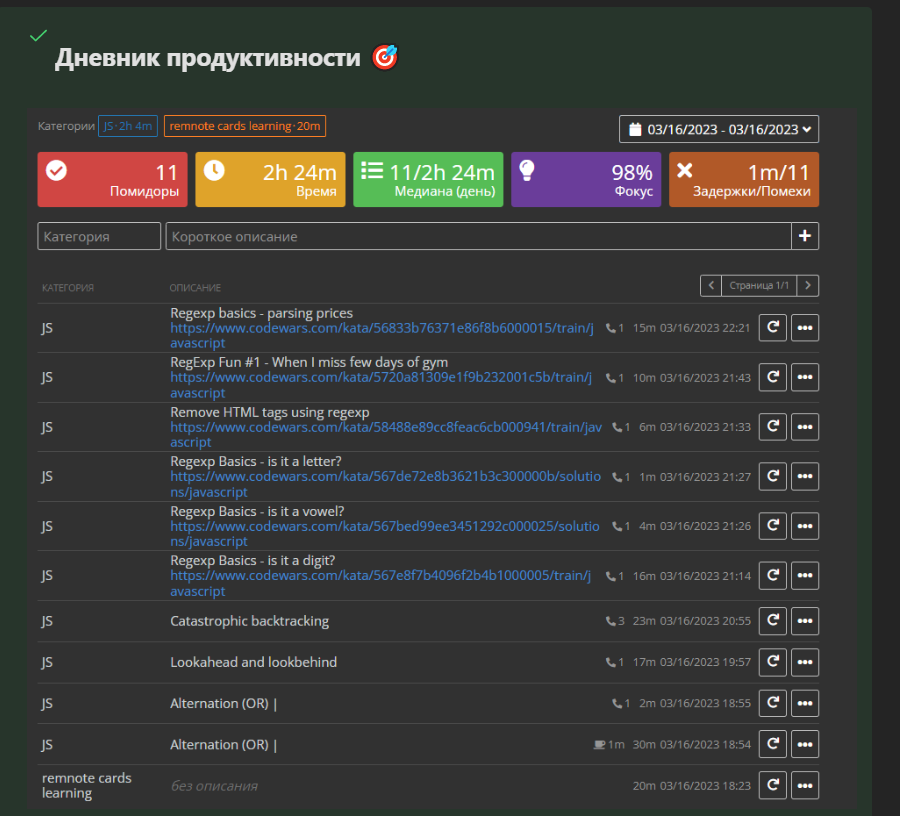900x816 pixels.
Task: Select the green Медиана (день) tile
Action: coord(428,180)
